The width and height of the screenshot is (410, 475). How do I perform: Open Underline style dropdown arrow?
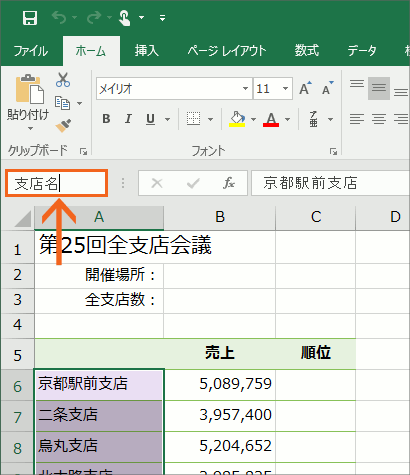click(167, 119)
